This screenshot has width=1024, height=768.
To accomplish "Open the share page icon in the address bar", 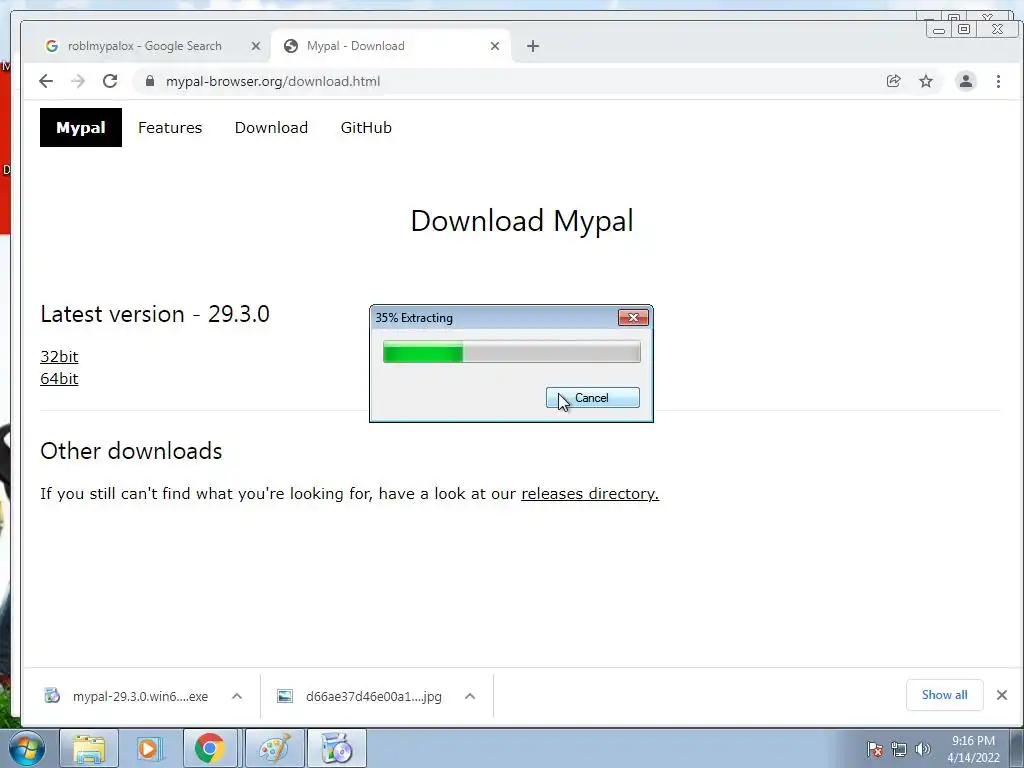I will (893, 81).
